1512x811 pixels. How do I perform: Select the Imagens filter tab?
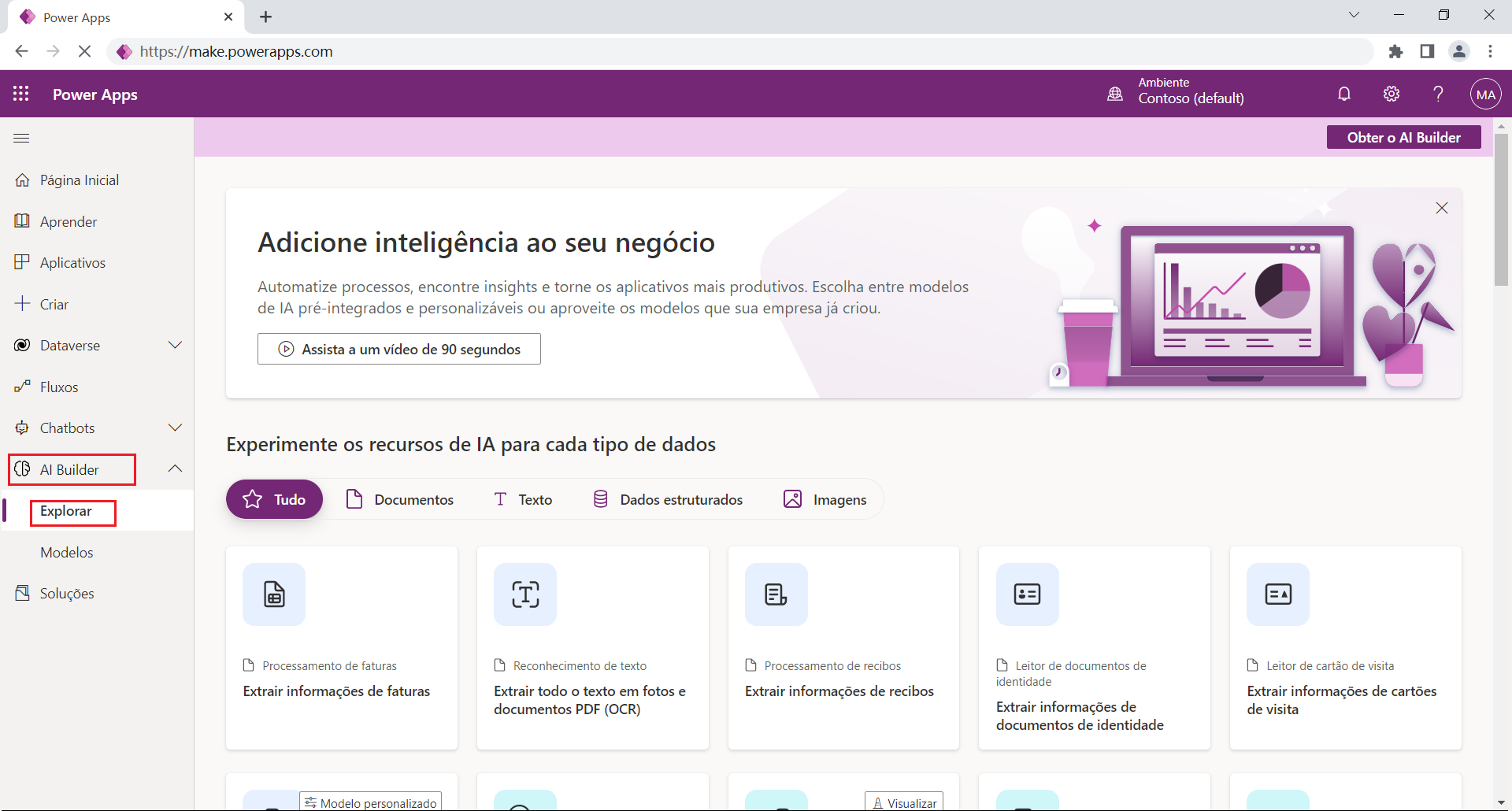tap(825, 499)
